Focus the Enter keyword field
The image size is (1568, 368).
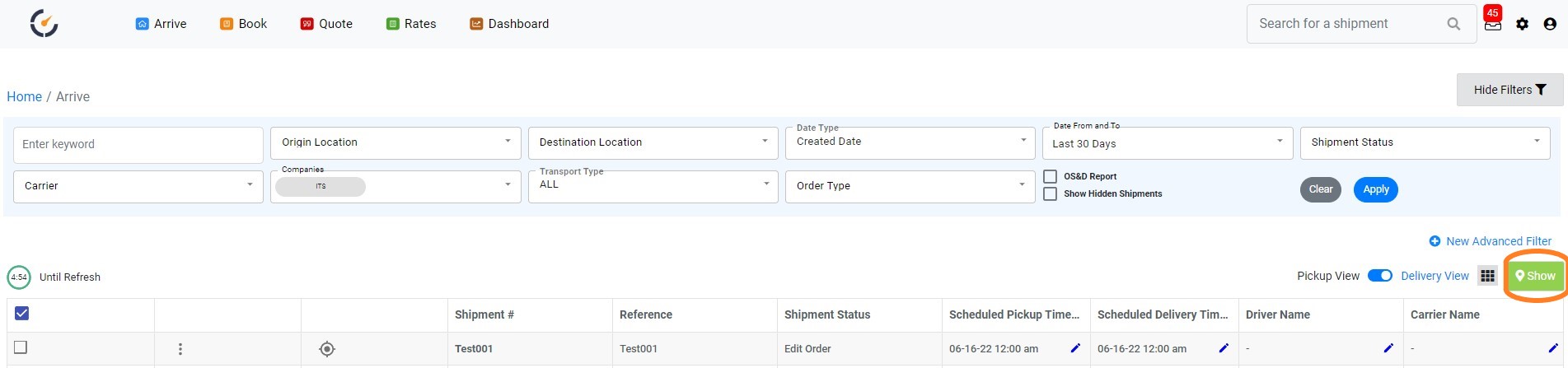pyautogui.click(x=138, y=144)
